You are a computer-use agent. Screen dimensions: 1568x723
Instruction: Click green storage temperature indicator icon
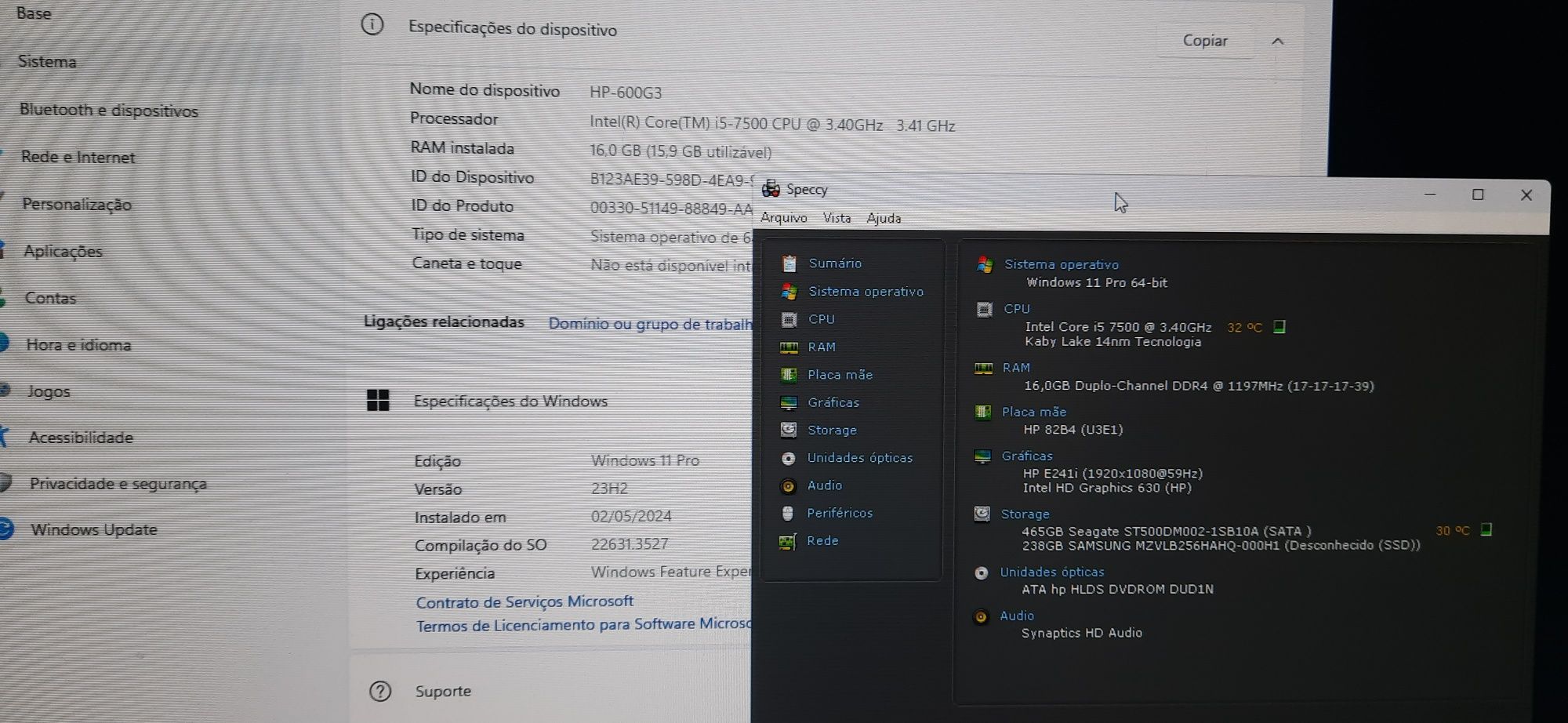(x=1486, y=530)
